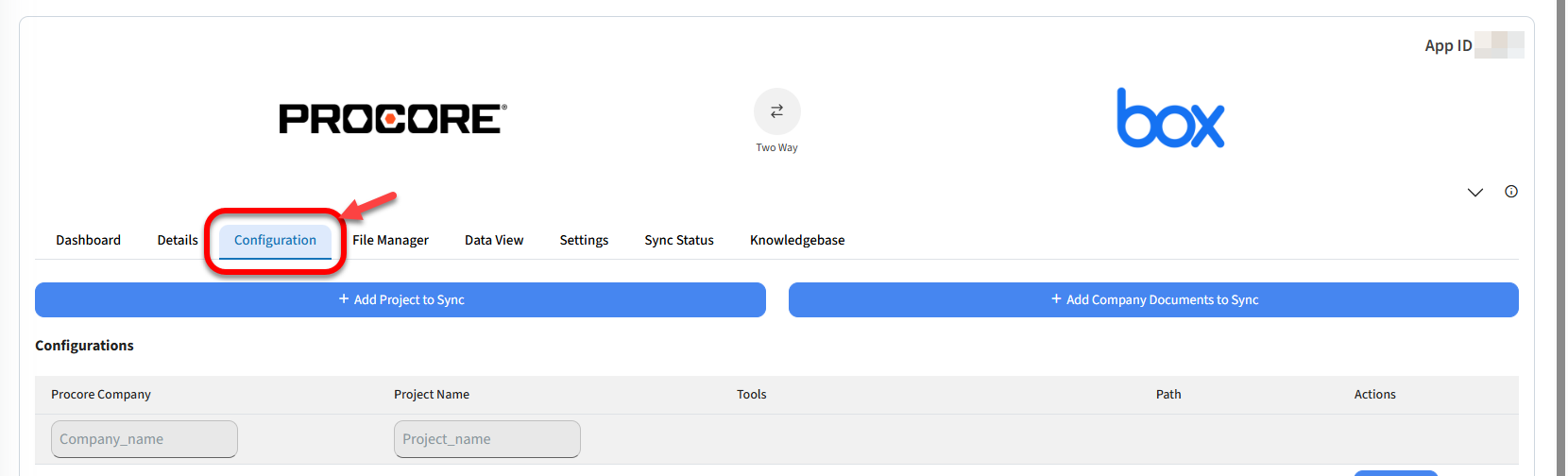Click the Two Way sync direction icon

(x=776, y=111)
